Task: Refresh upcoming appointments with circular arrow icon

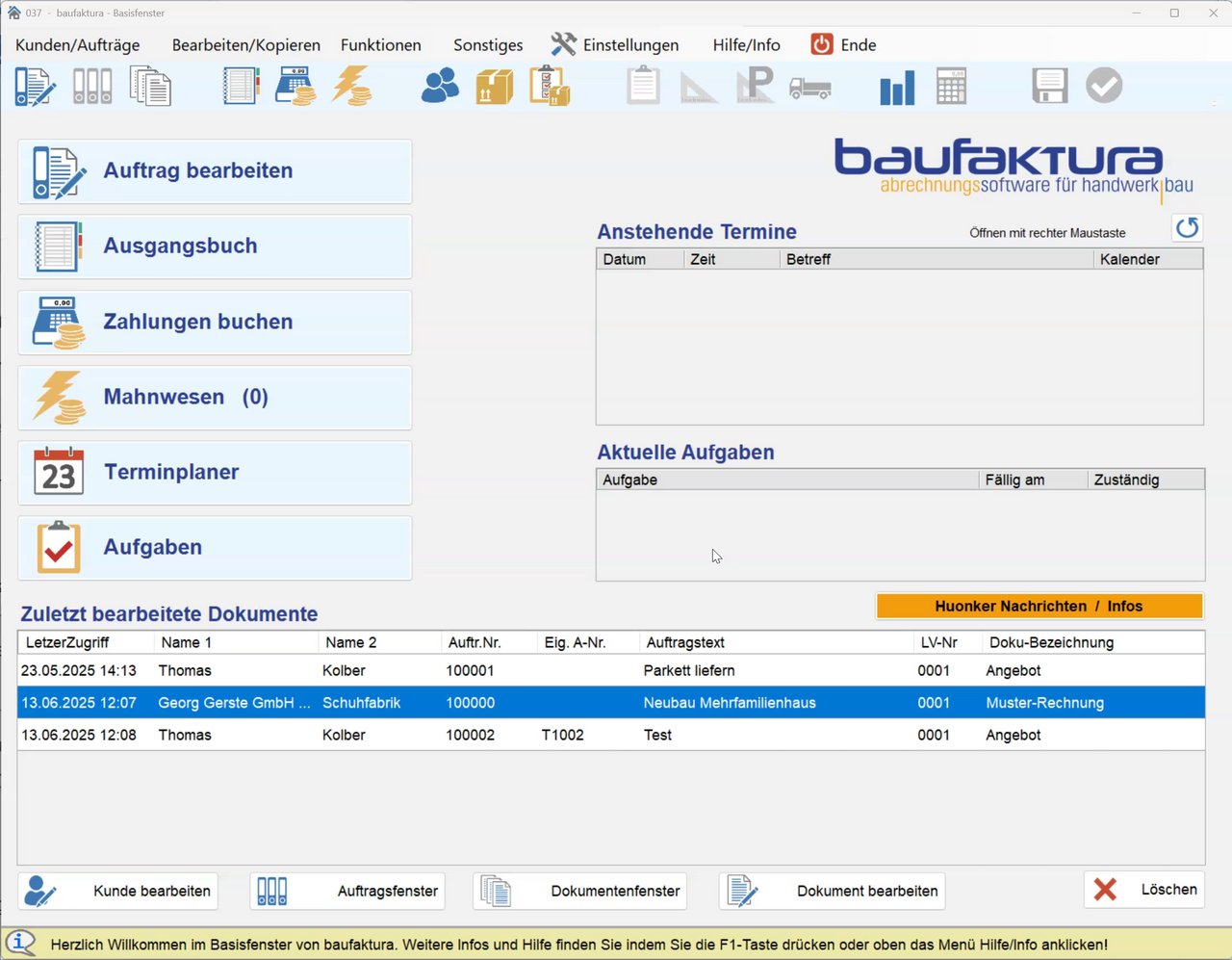Action: click(x=1187, y=228)
